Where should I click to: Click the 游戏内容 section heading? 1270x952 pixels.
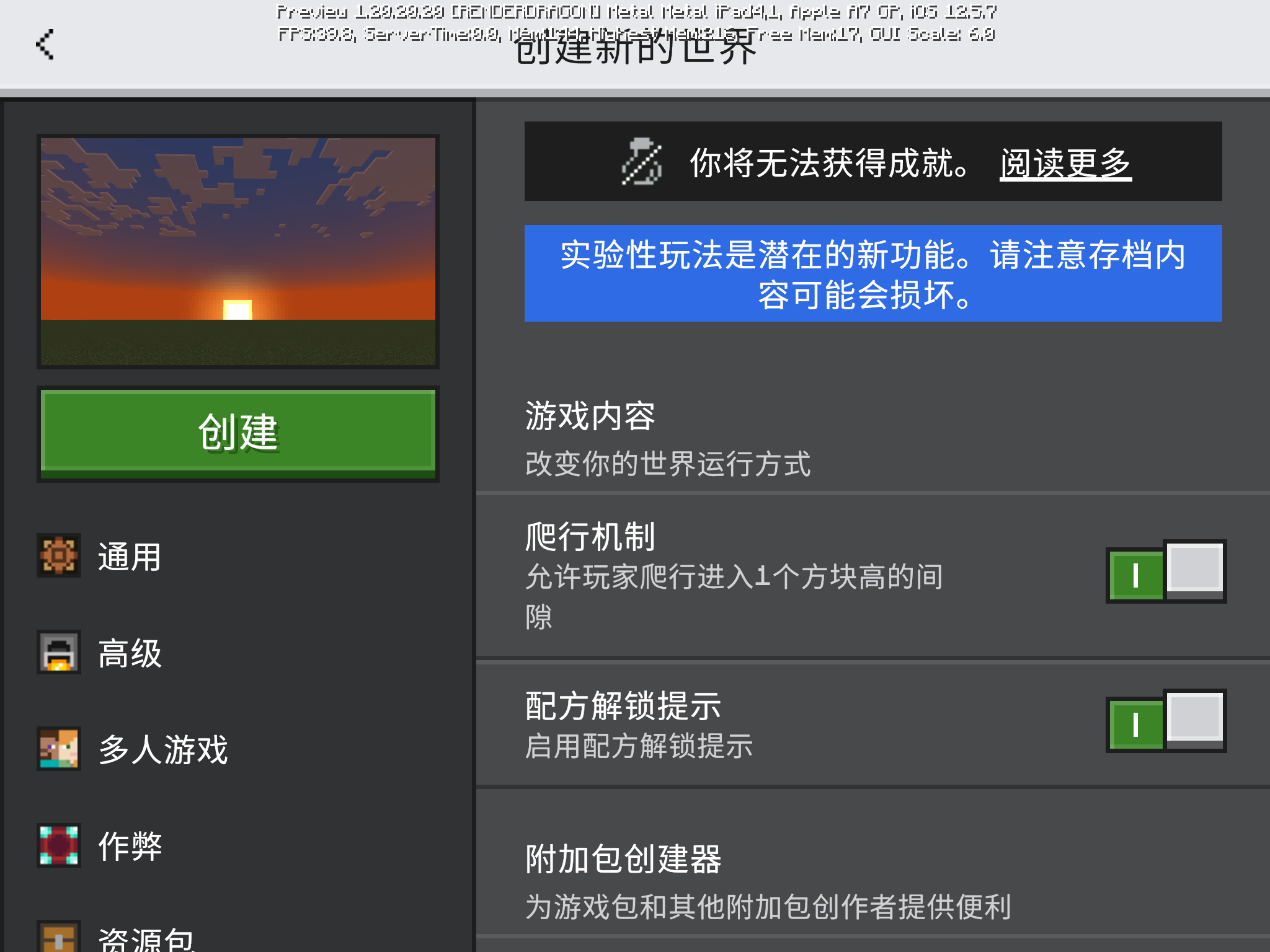tap(590, 416)
